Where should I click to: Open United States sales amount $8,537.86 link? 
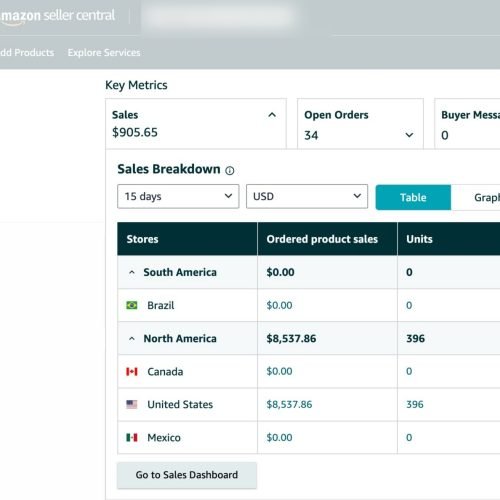289,405
